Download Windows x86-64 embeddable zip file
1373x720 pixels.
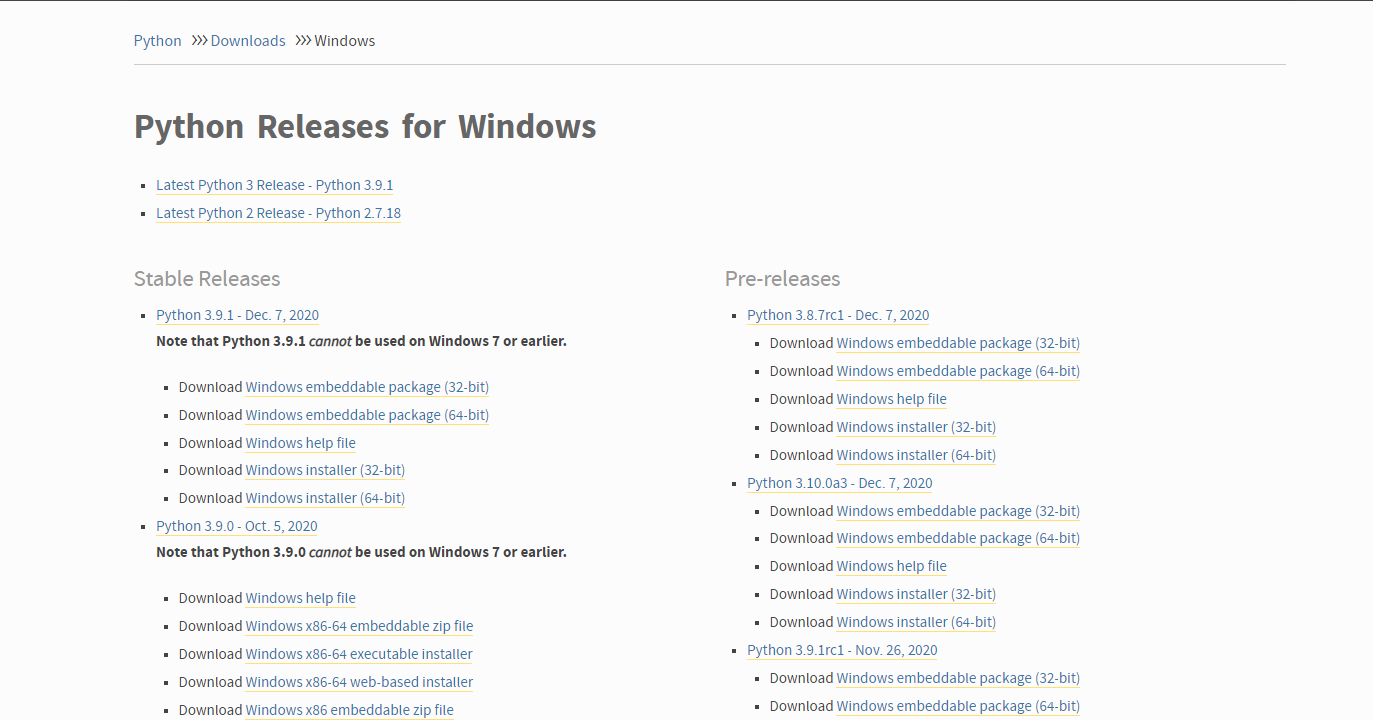[x=360, y=626]
